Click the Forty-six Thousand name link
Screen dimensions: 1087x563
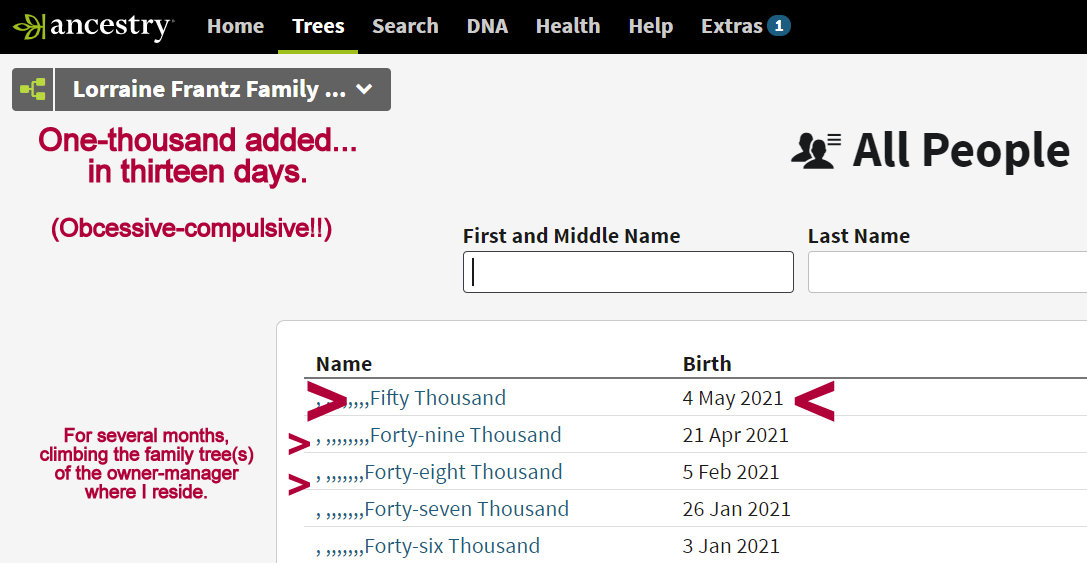452,546
